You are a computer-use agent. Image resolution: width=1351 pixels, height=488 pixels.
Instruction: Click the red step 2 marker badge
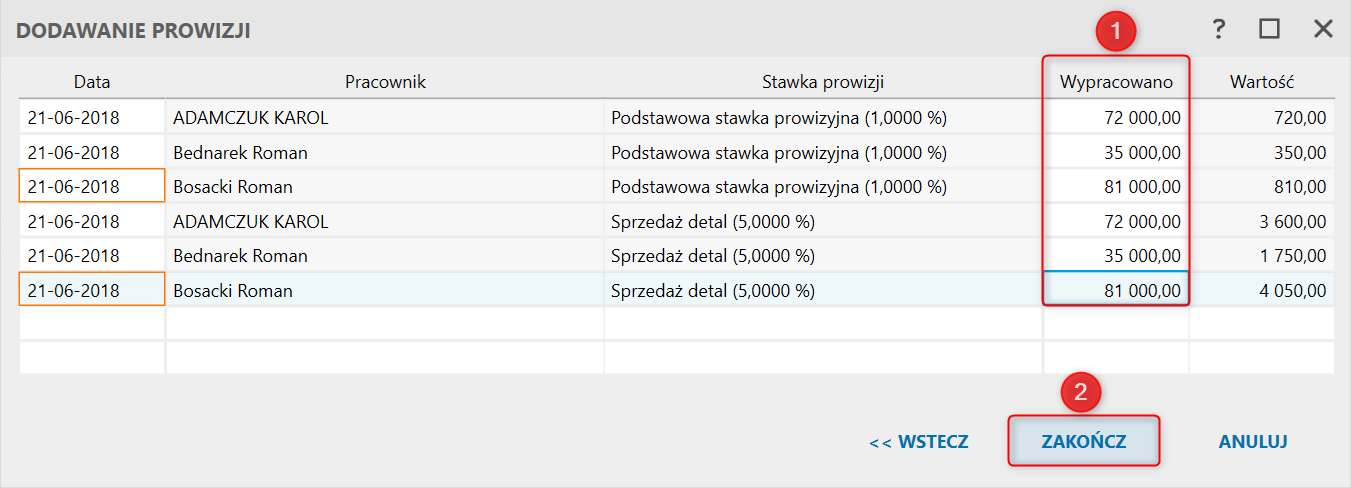[x=1081, y=392]
